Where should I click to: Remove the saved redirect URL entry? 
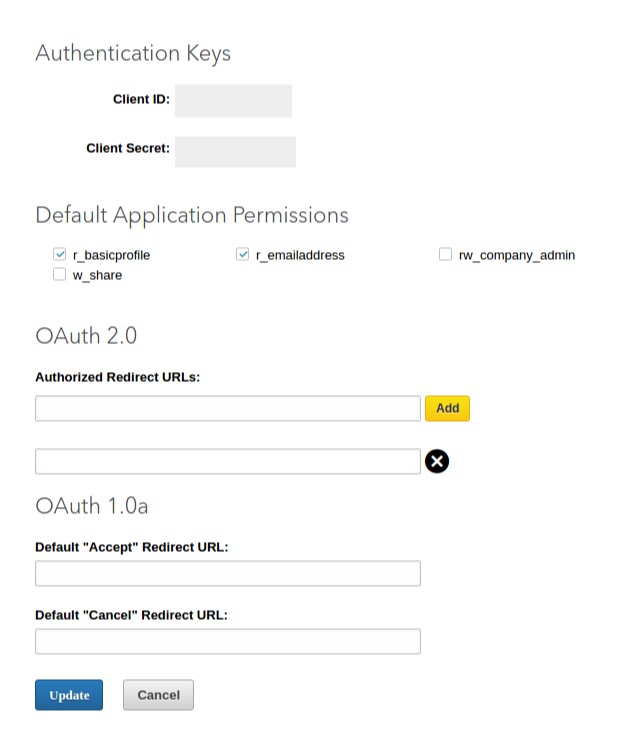point(437,461)
